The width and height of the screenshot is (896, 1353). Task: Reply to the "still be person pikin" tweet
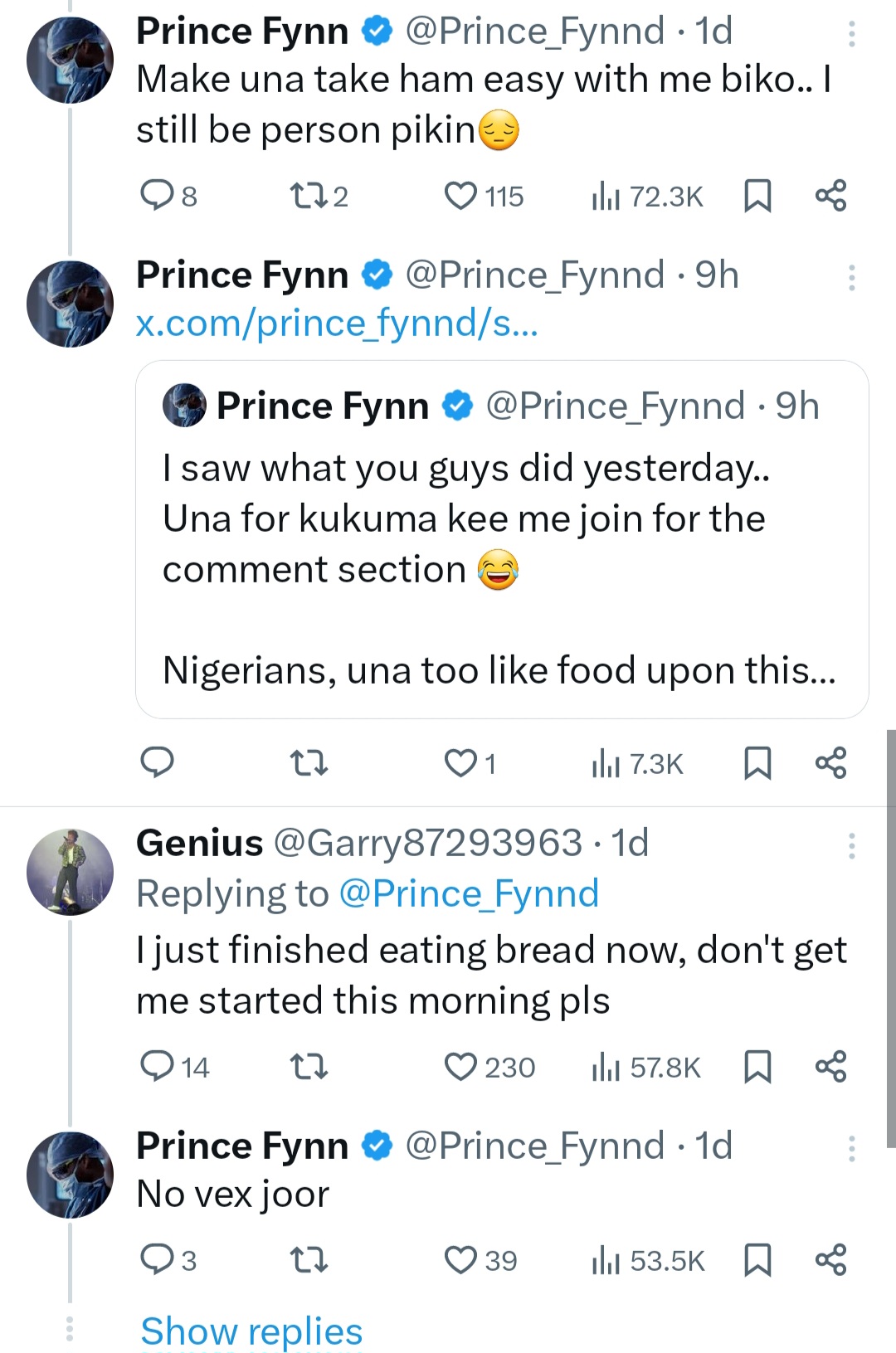[156, 197]
